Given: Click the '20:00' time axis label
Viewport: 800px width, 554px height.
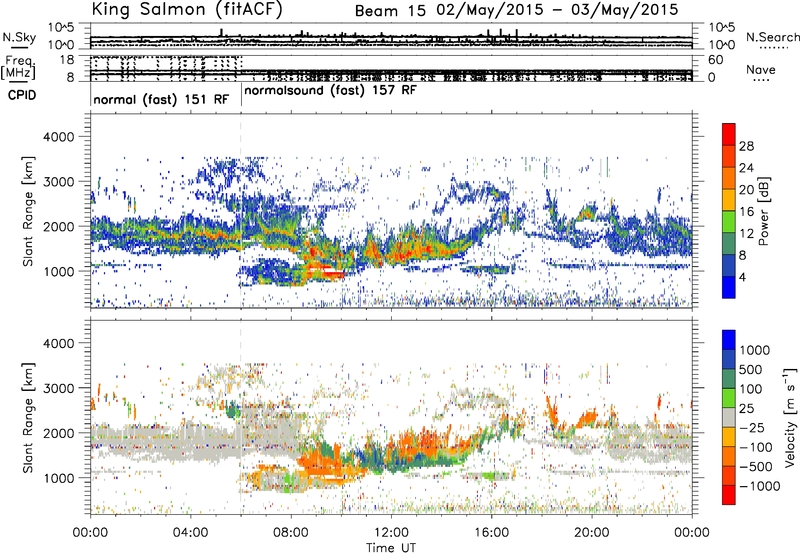Looking at the screenshot, I should (x=592, y=533).
